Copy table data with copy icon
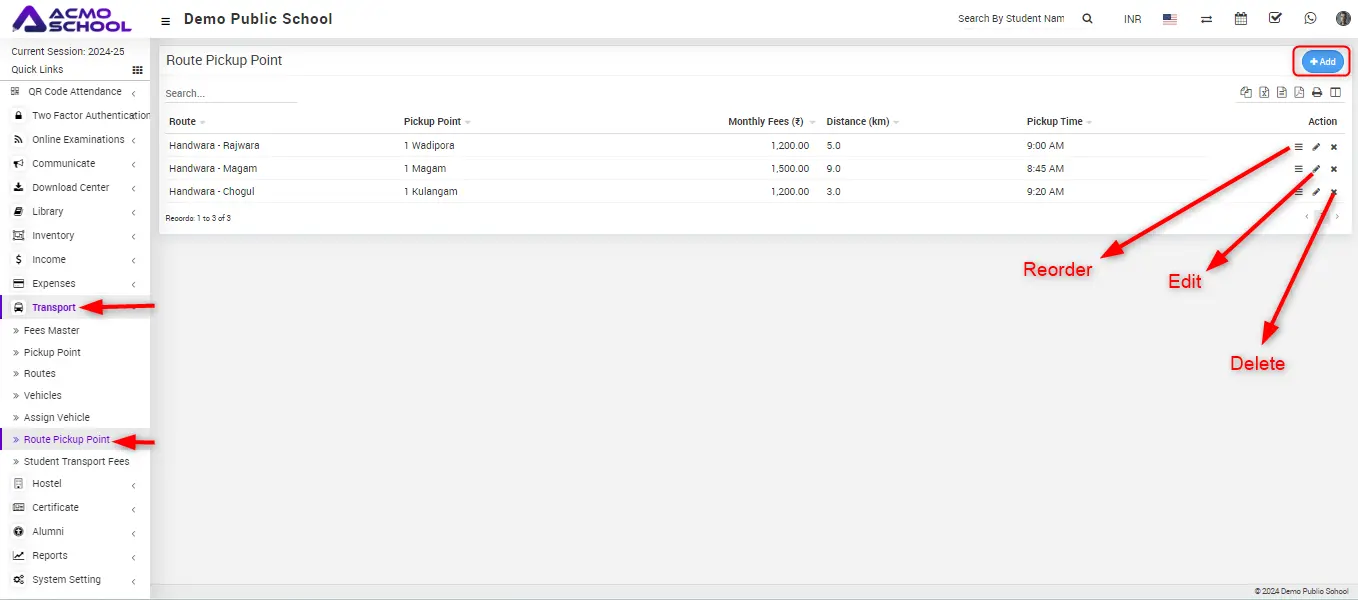The image size is (1358, 600). pos(1246,93)
